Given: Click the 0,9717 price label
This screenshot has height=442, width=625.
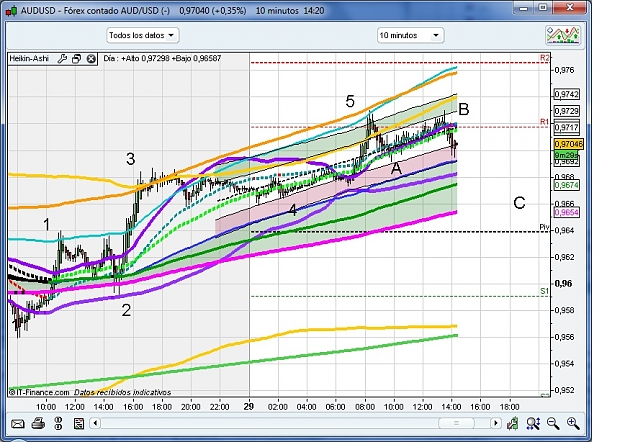Looking at the screenshot, I should (x=566, y=128).
